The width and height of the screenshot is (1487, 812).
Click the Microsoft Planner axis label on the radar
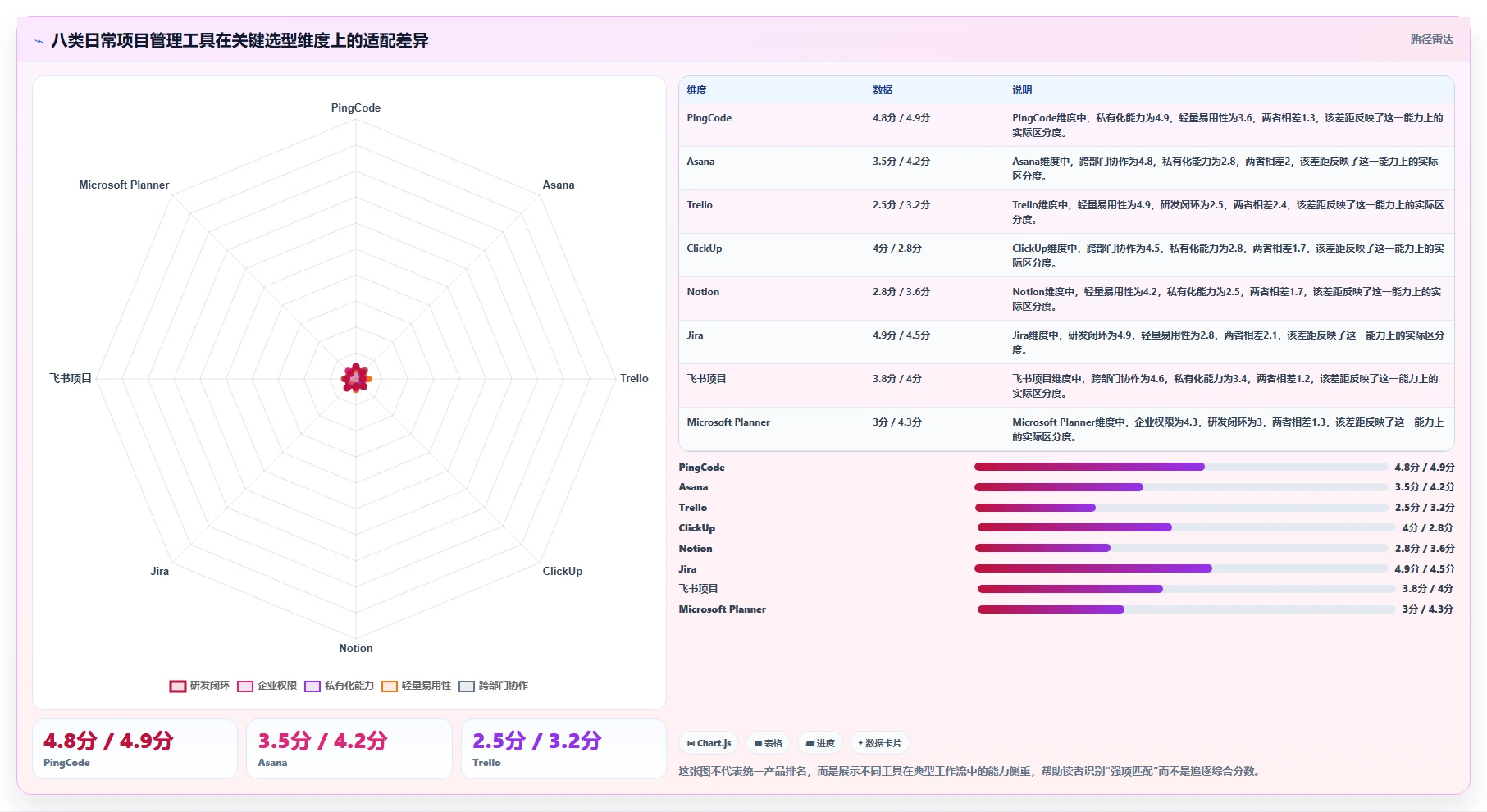124,185
